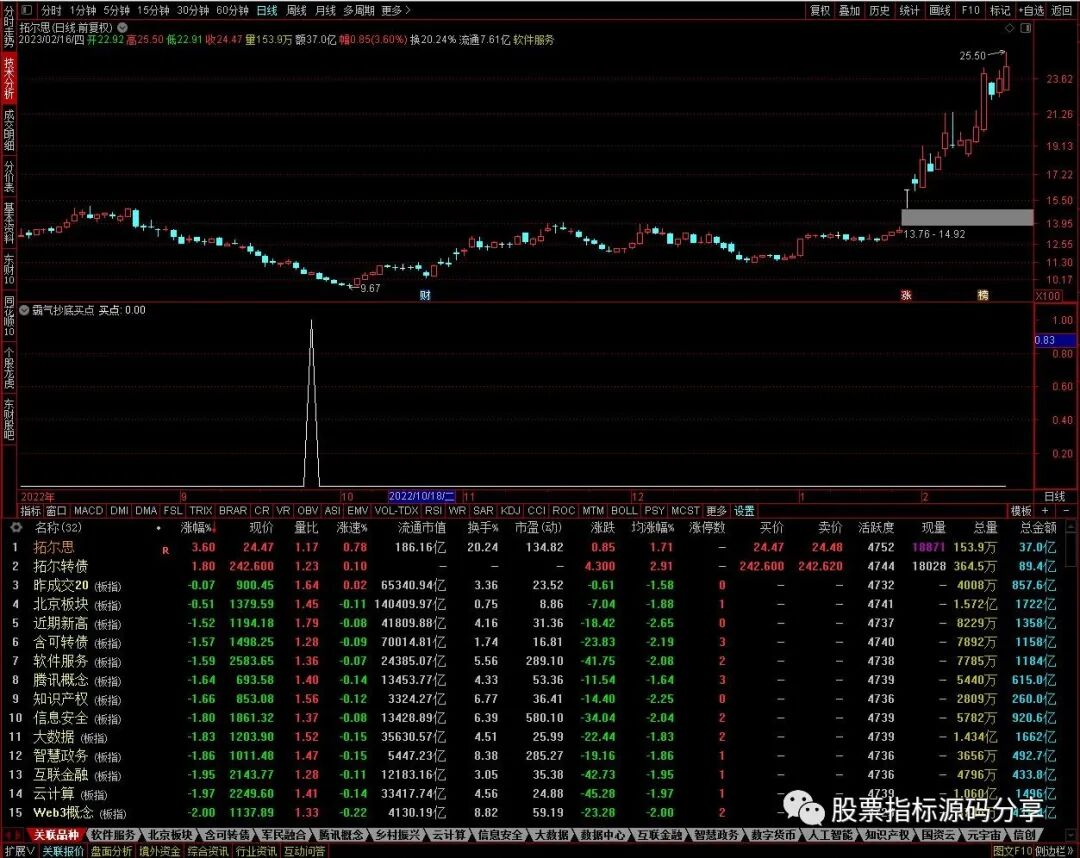The height and width of the screenshot is (858, 1080).
Task: Open the 日线 period selector at the axis corner
Action: pos(1055,496)
